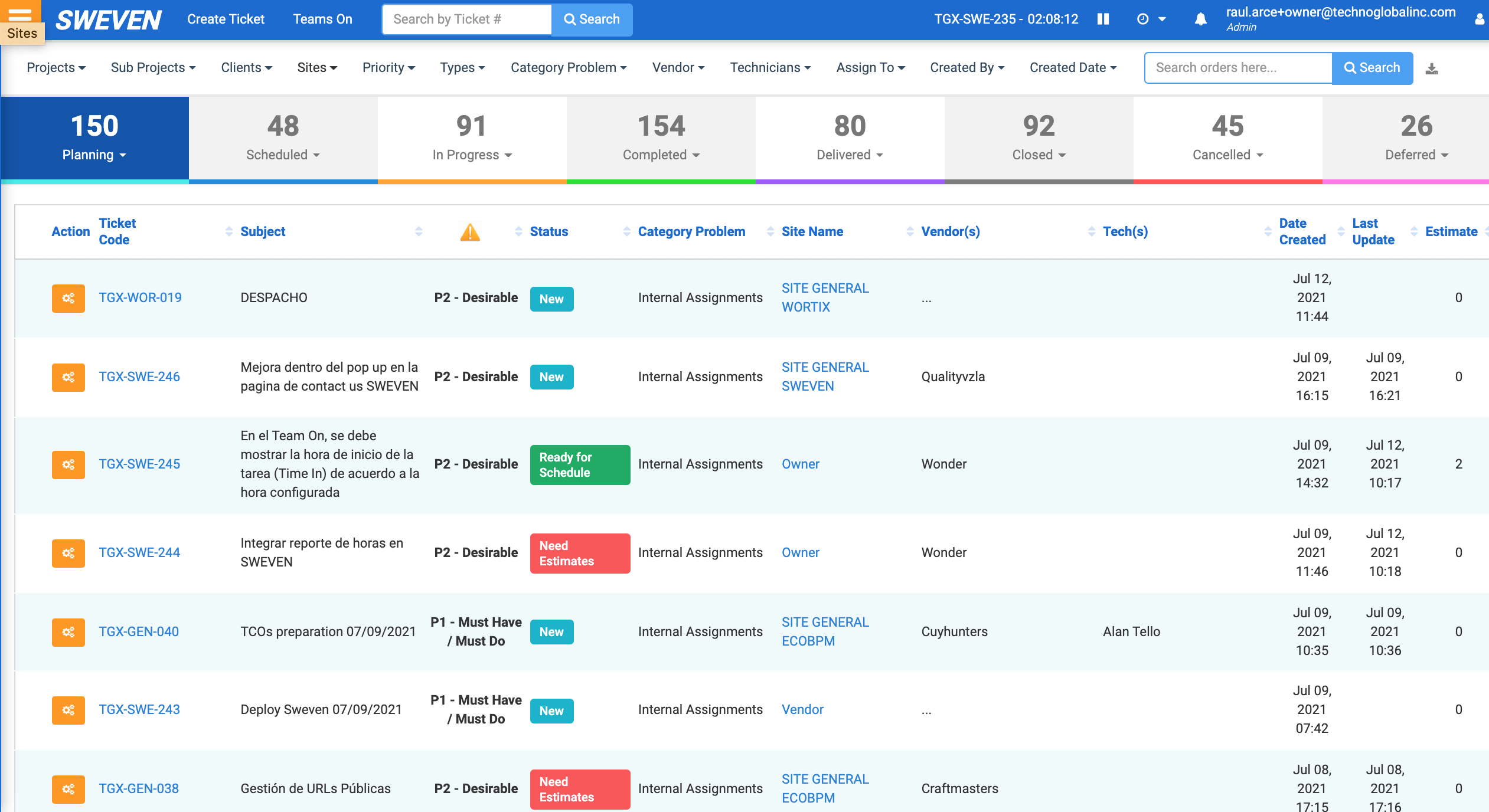Sort by Ticket Code column arrows
The height and width of the screenshot is (812, 1489).
[x=229, y=231]
